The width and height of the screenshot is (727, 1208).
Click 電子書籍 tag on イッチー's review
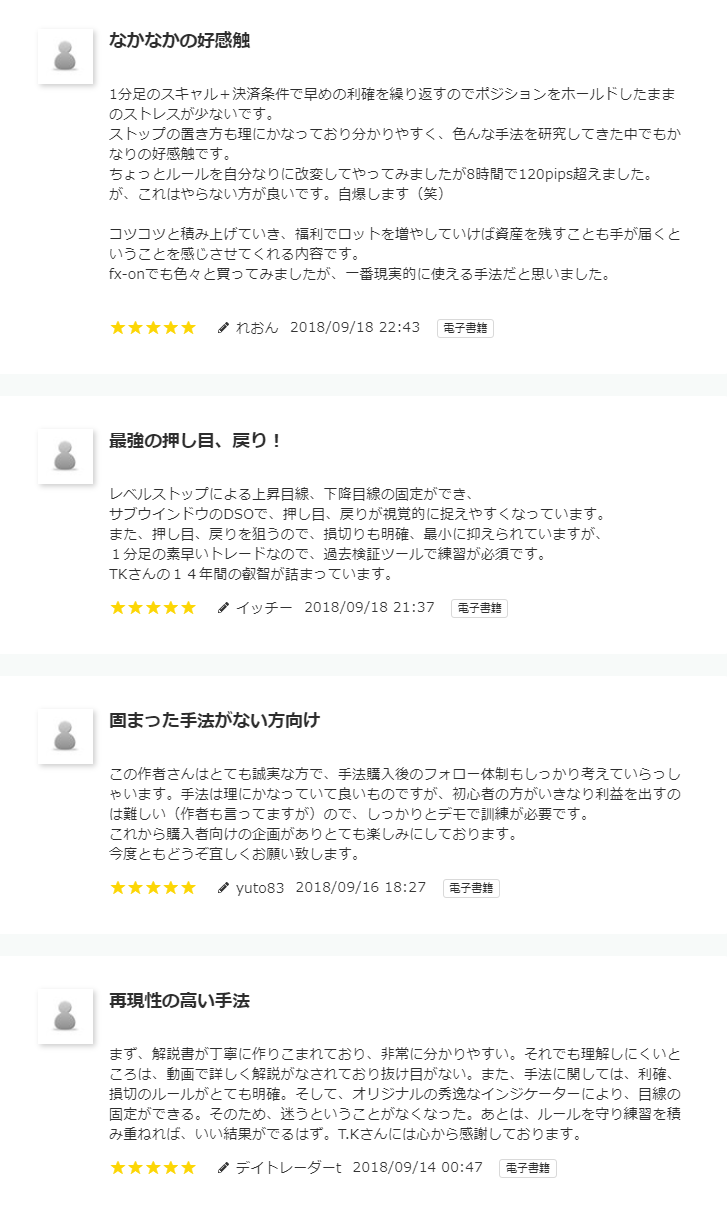click(x=479, y=608)
